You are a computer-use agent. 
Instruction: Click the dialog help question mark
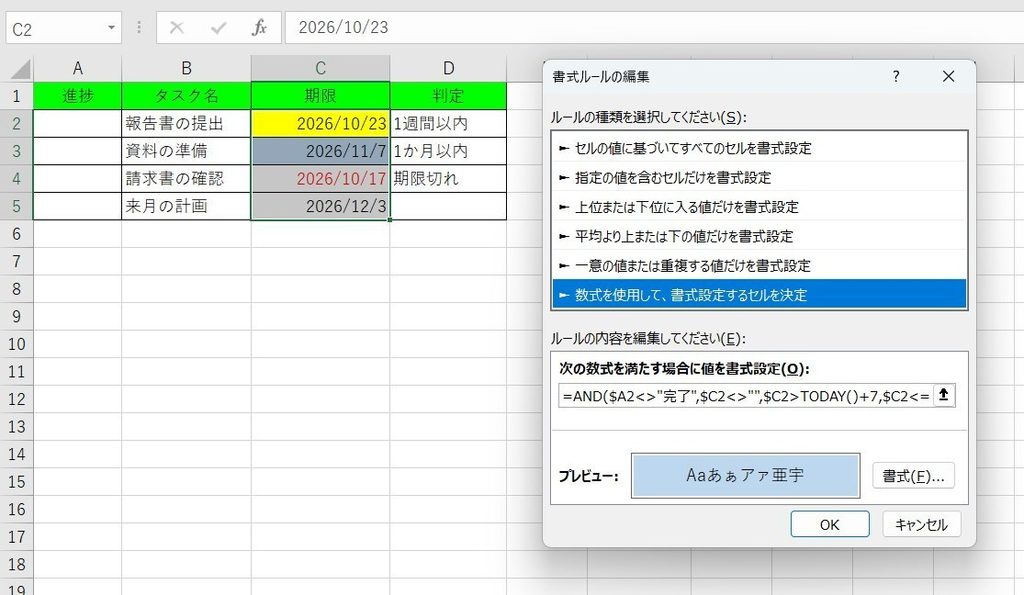(x=896, y=76)
